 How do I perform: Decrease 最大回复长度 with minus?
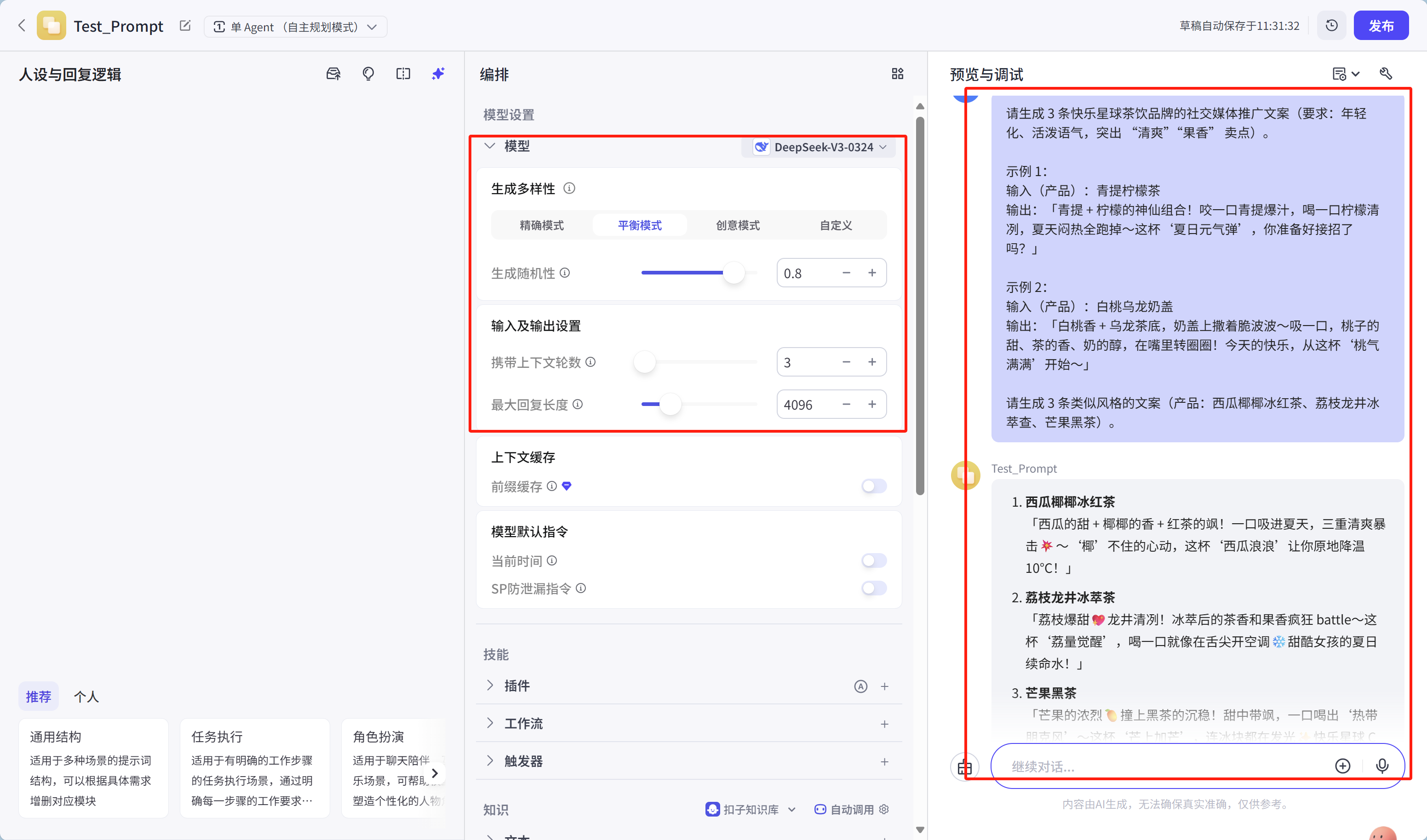846,404
